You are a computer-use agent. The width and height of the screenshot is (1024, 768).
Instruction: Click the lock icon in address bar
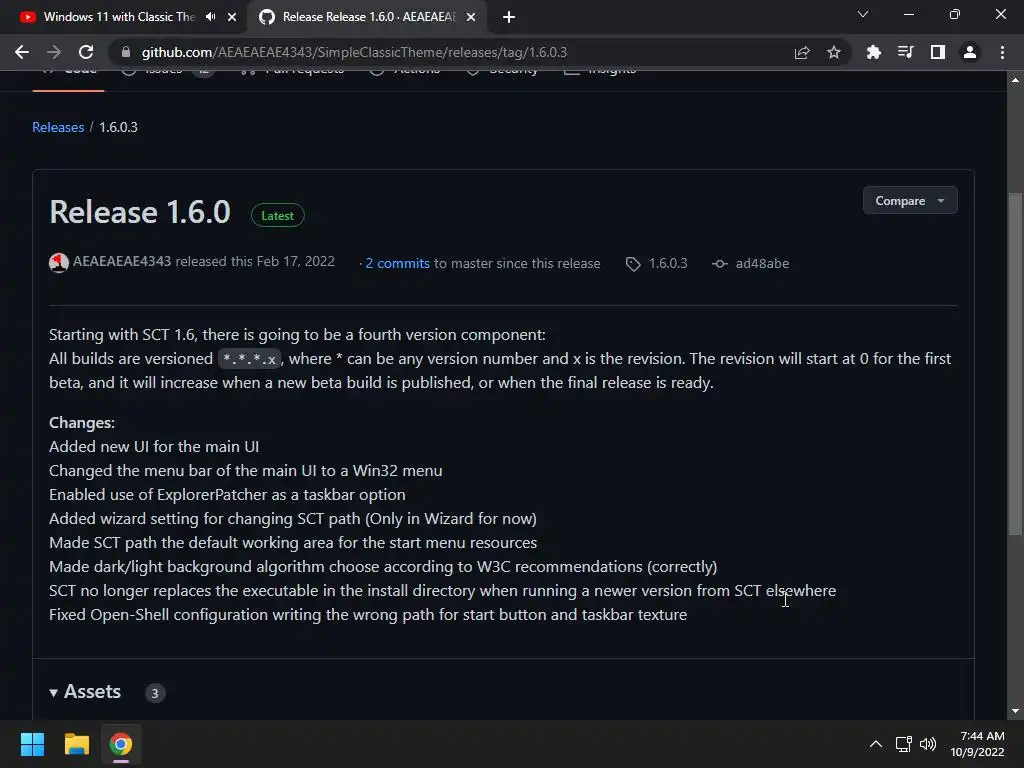pyautogui.click(x=126, y=52)
